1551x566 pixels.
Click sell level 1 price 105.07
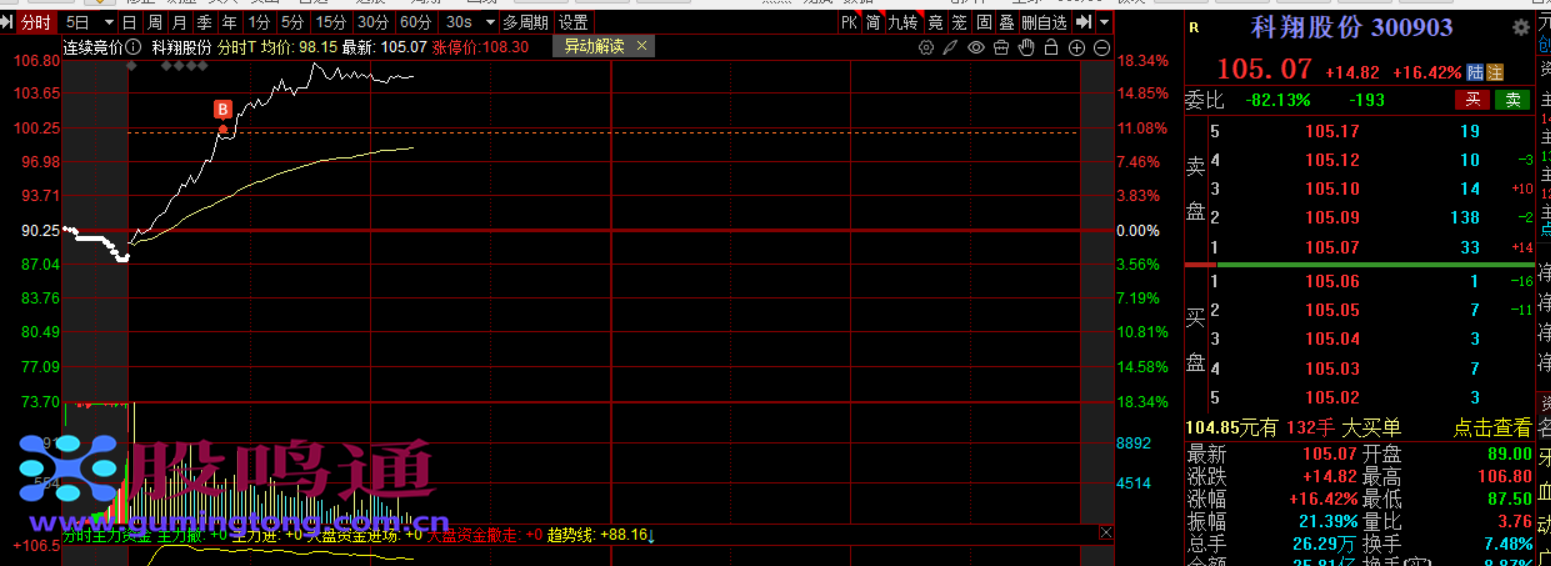1332,247
